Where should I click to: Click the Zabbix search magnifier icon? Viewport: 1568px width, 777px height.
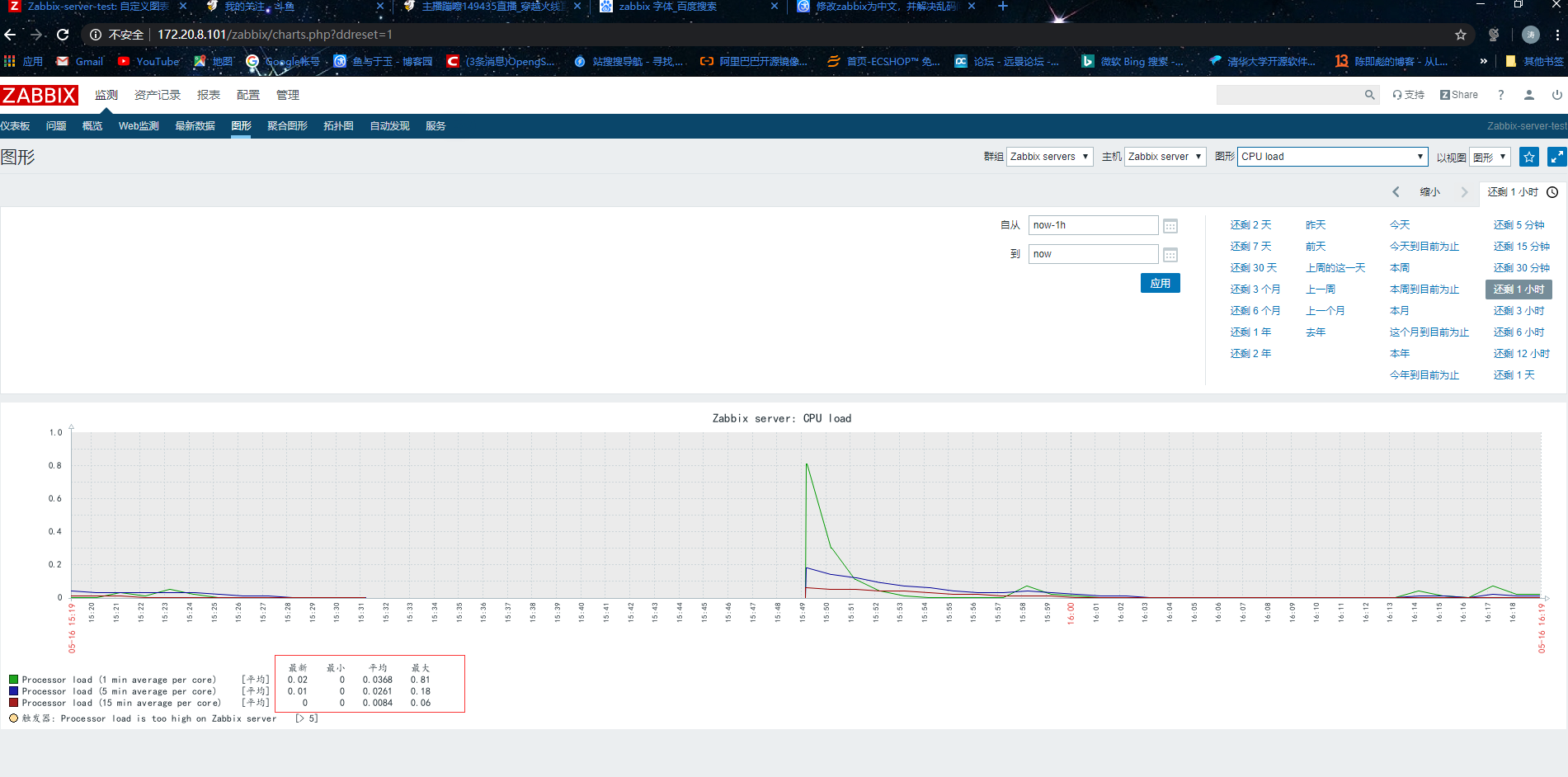[x=1369, y=95]
